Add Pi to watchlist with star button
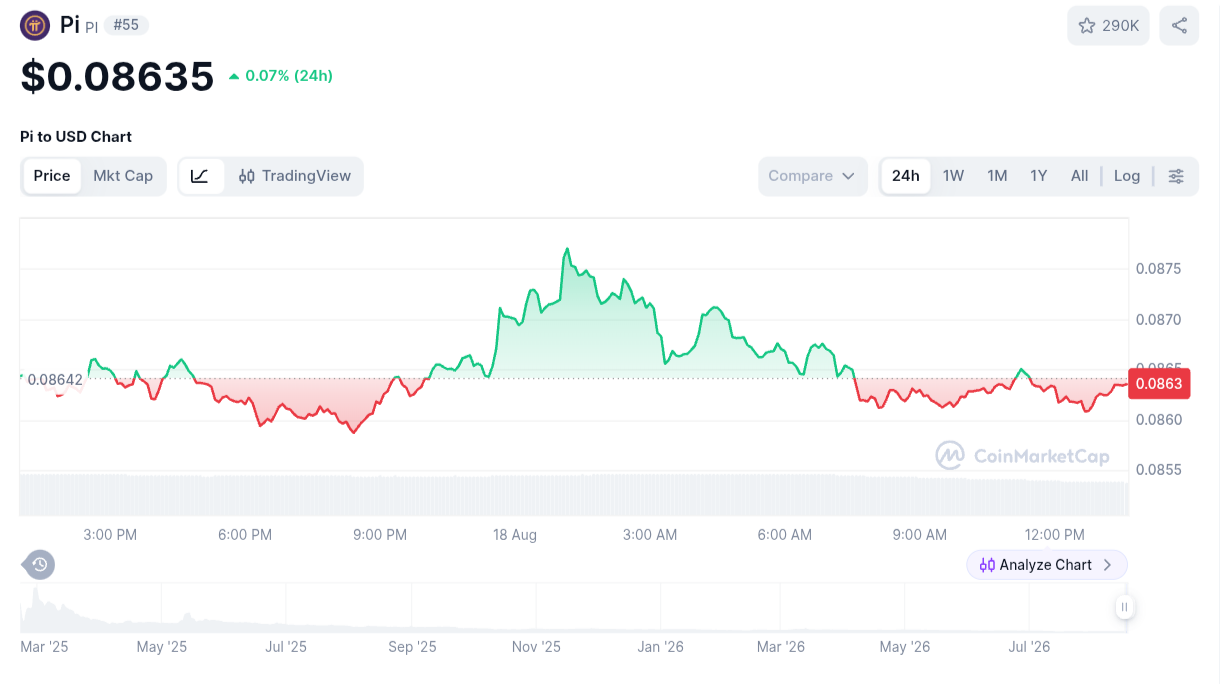Image resolution: width=1220 pixels, height=684 pixels. click(x=1108, y=26)
